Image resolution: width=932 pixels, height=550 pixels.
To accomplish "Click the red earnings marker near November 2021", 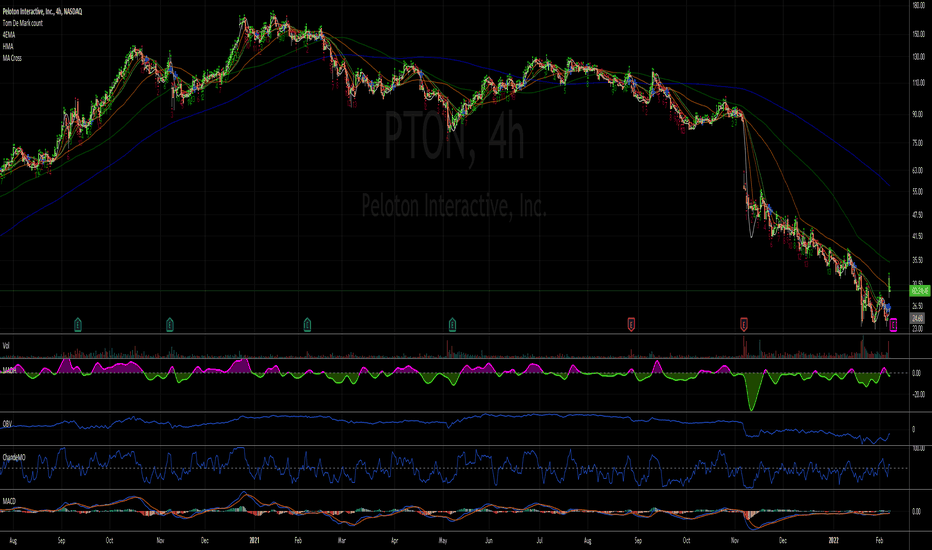I will [744, 325].
